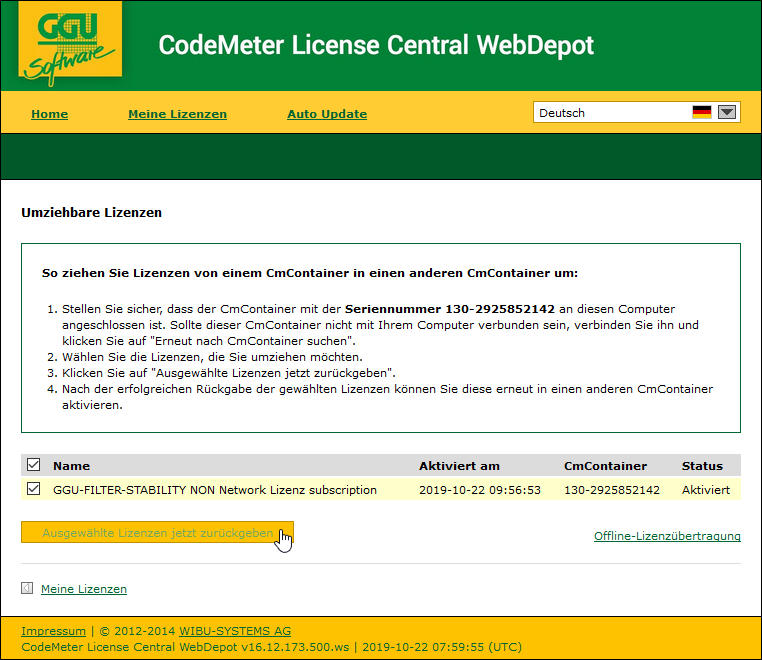Image resolution: width=762 pixels, height=660 pixels.
Task: Click the back arrow icon beside bottom Meine Lizenzen
Action: pos(27,589)
